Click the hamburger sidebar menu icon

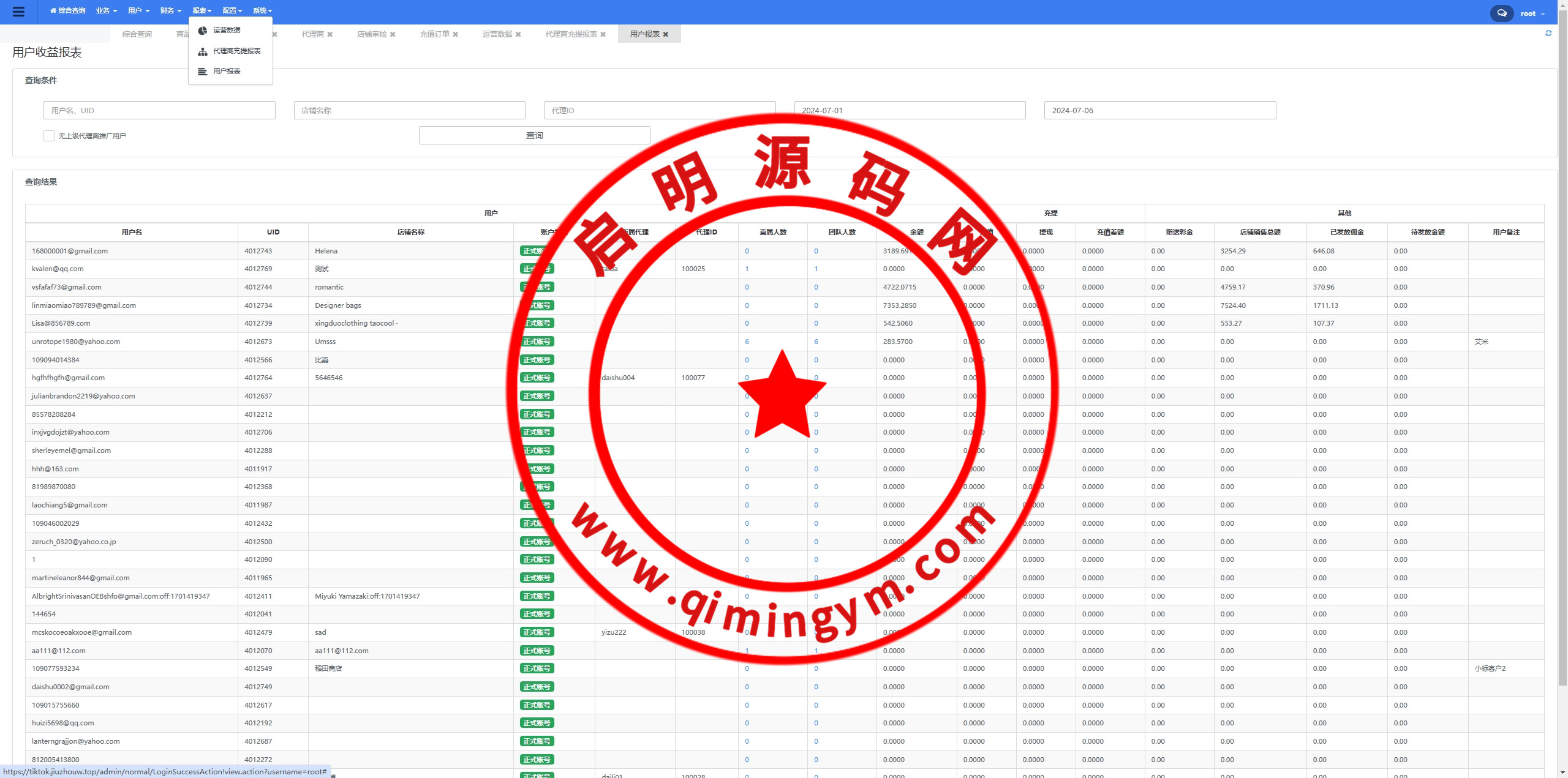point(18,12)
